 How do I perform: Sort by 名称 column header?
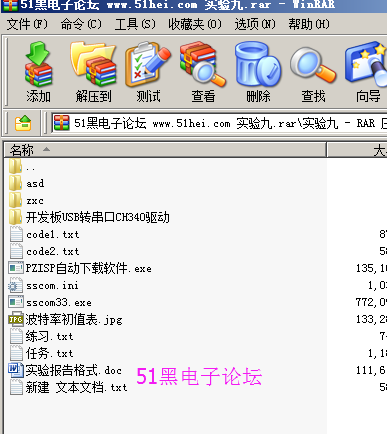165,150
